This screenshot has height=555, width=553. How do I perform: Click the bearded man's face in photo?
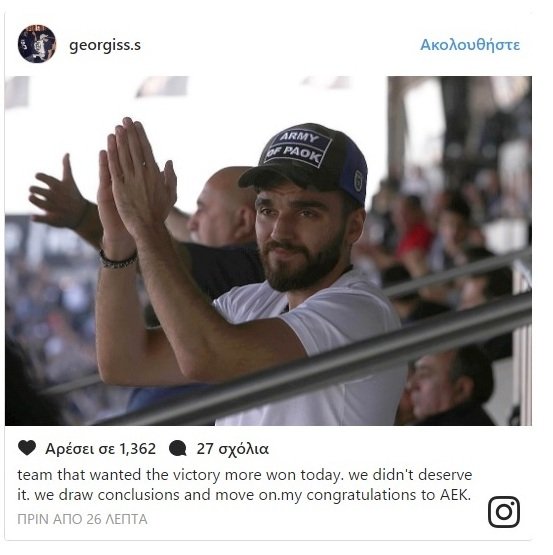click(x=300, y=235)
